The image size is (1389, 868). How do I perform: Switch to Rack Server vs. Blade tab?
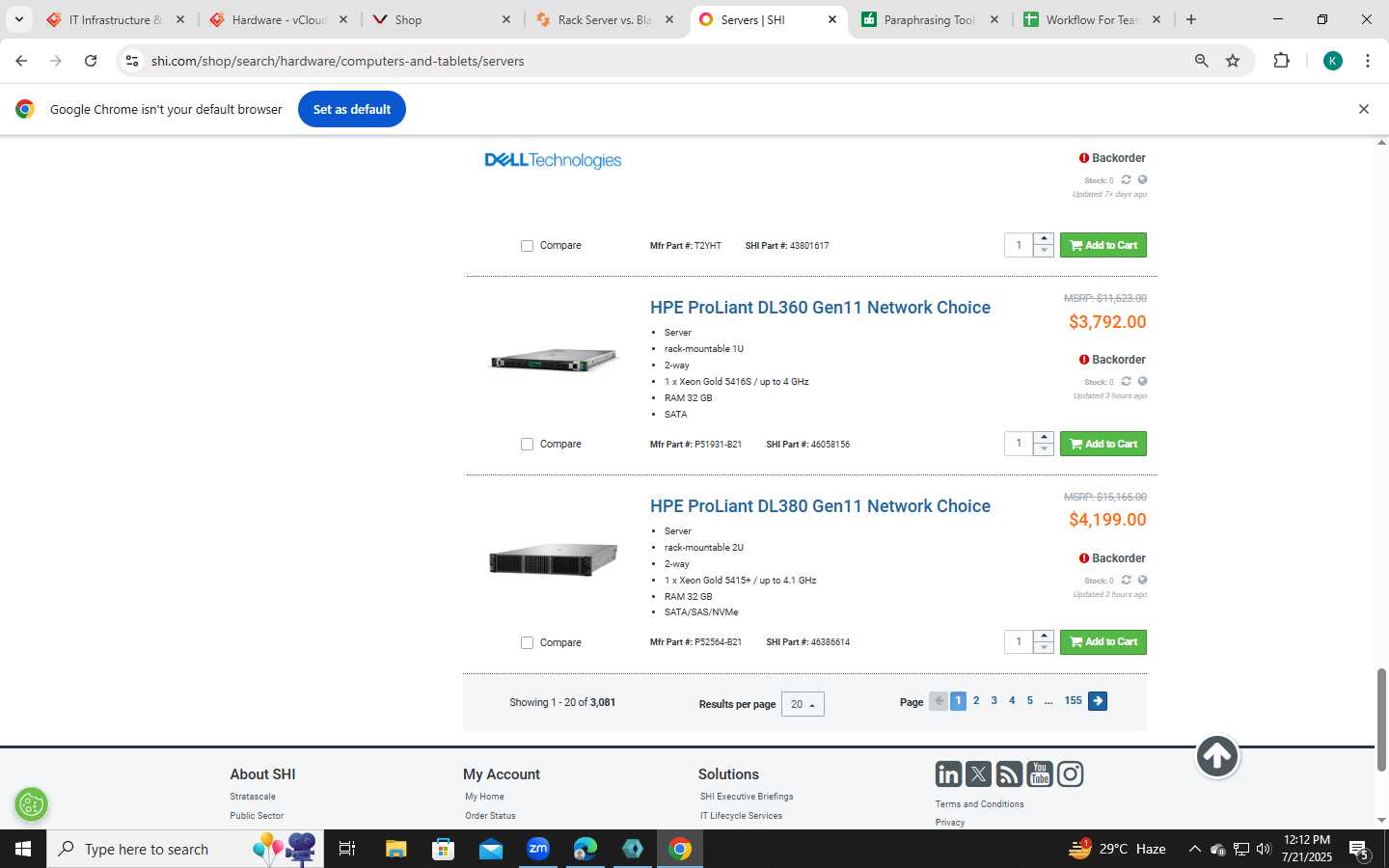[x=605, y=19]
